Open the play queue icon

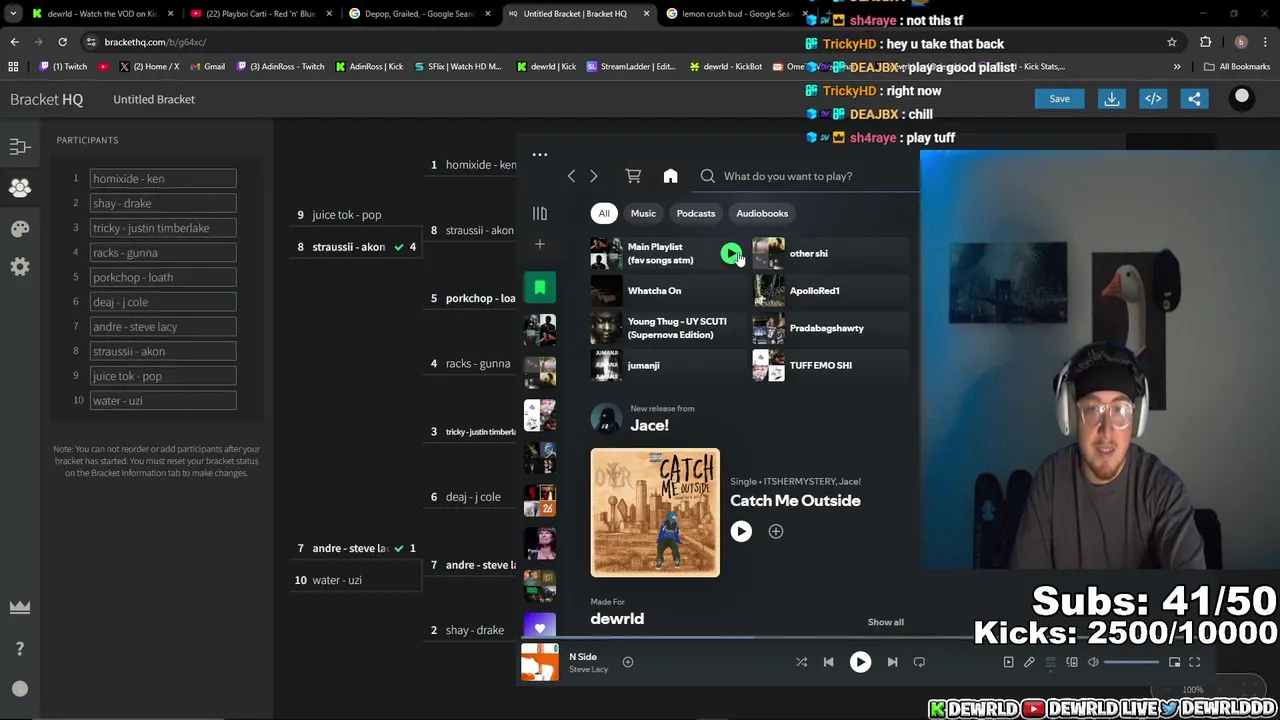coord(1050,662)
